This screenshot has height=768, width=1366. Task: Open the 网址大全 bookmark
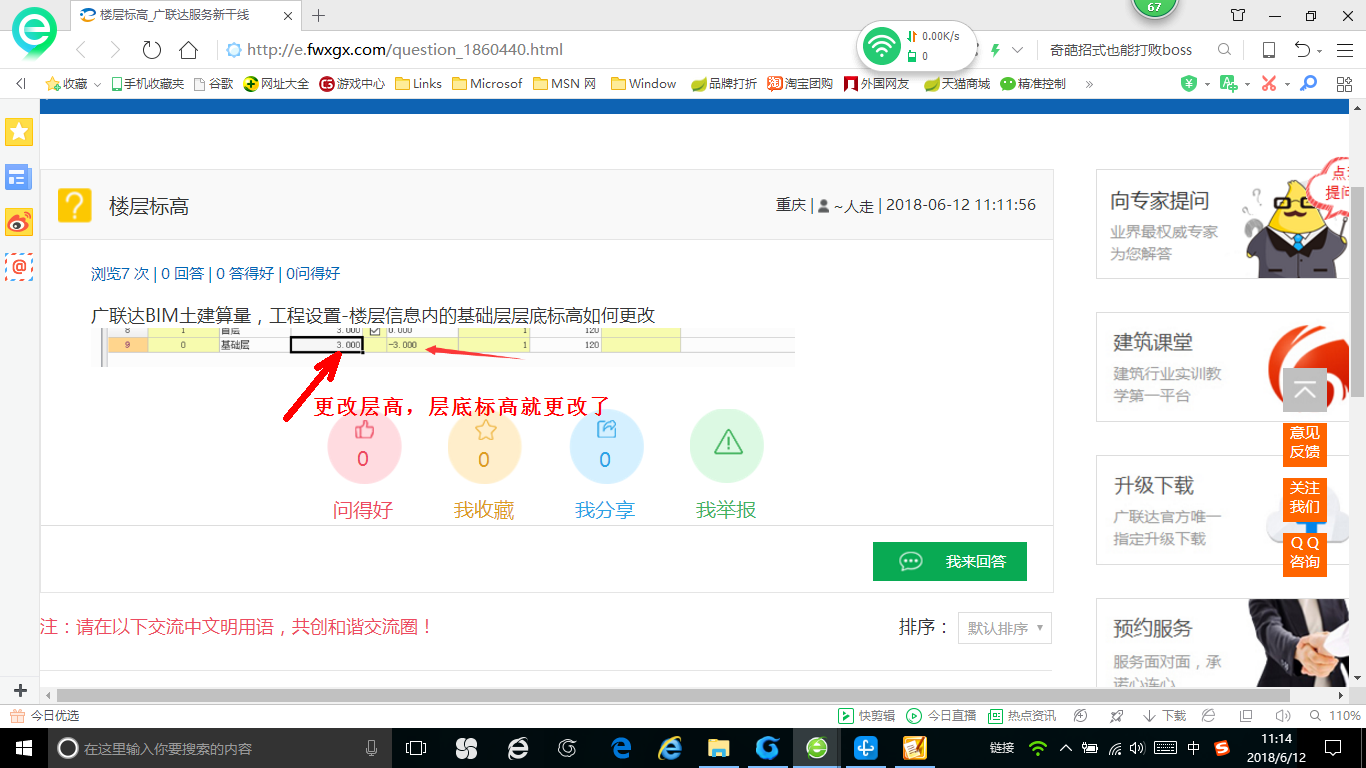[x=277, y=84]
